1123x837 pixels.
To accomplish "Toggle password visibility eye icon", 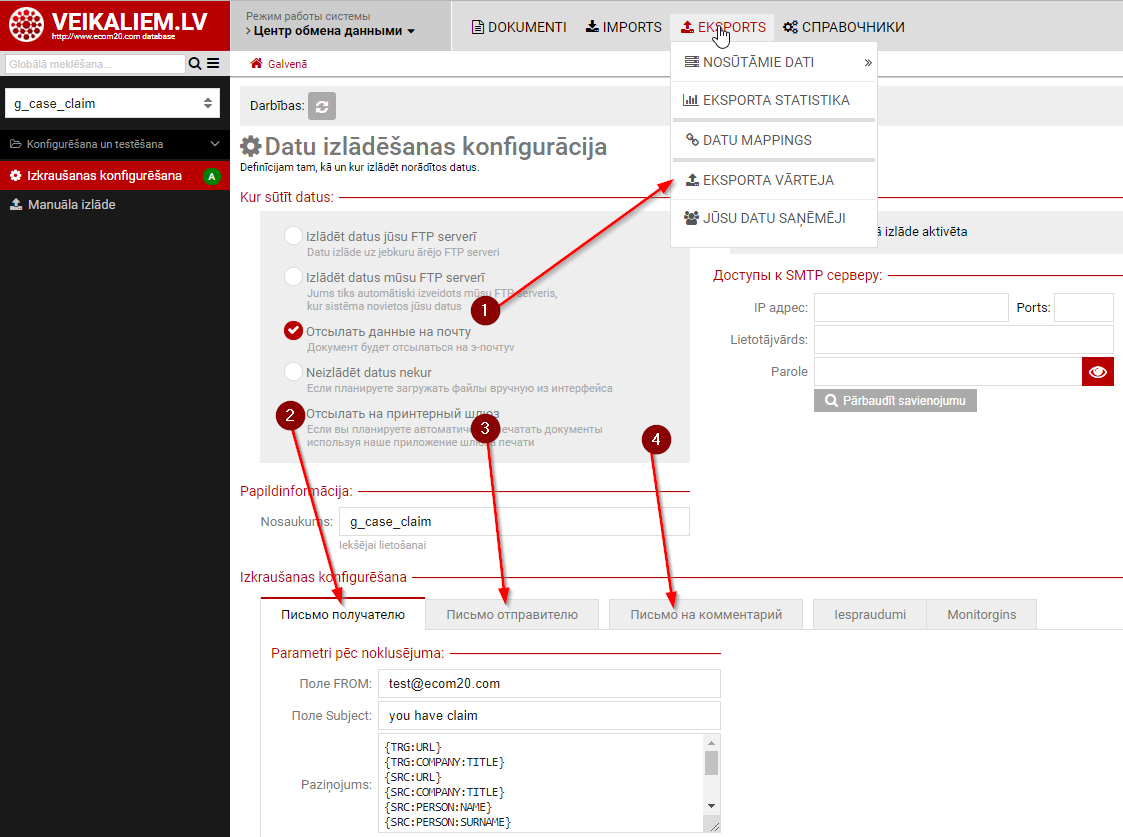I will click(1097, 372).
